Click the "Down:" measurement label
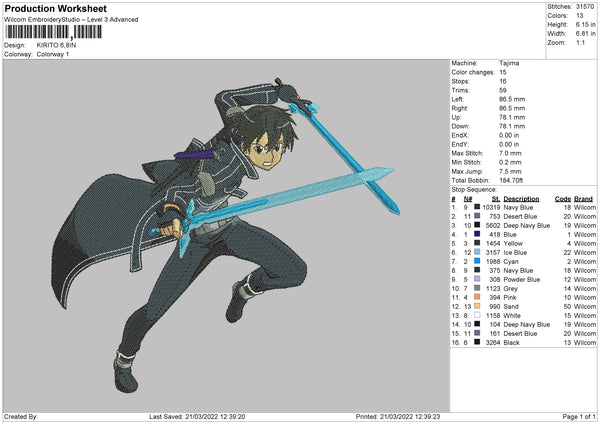The image size is (600, 424). point(460,126)
